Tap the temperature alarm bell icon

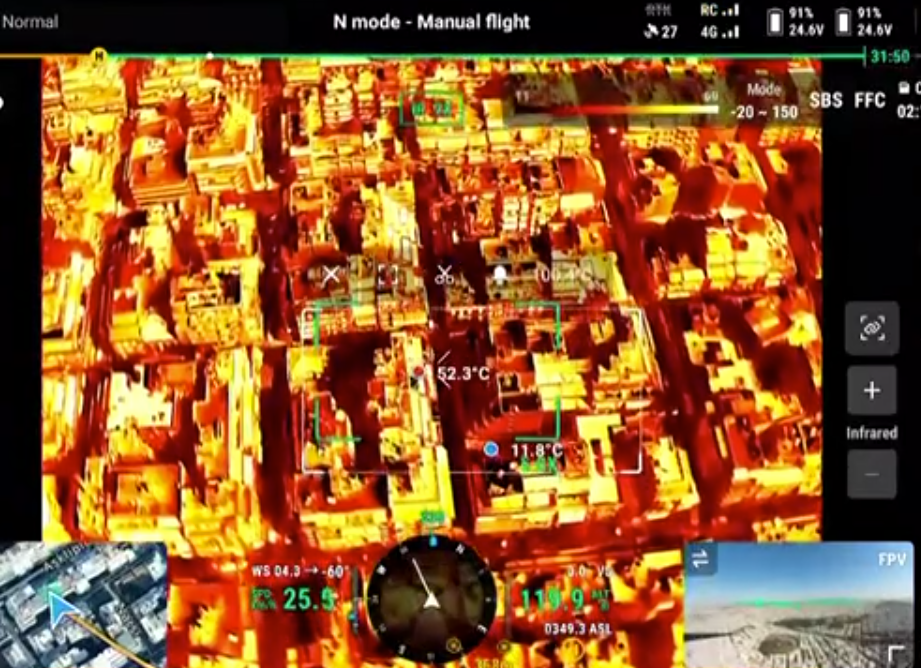click(x=500, y=274)
